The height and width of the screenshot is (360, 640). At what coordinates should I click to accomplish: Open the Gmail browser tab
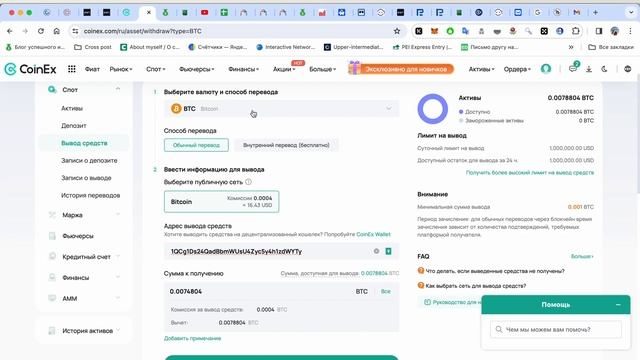pos(576,13)
